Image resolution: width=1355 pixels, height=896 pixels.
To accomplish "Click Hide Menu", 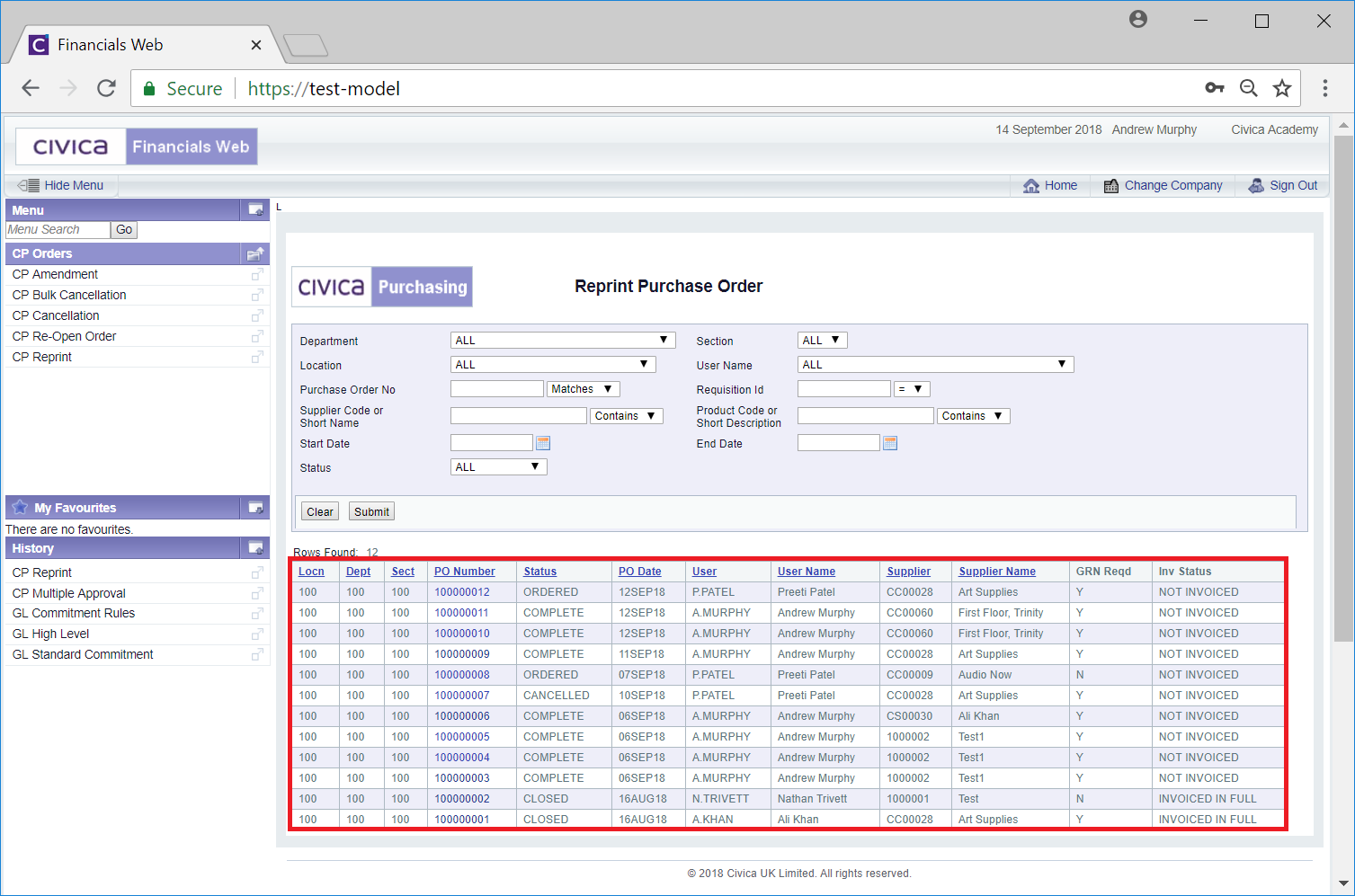I will tap(61, 185).
